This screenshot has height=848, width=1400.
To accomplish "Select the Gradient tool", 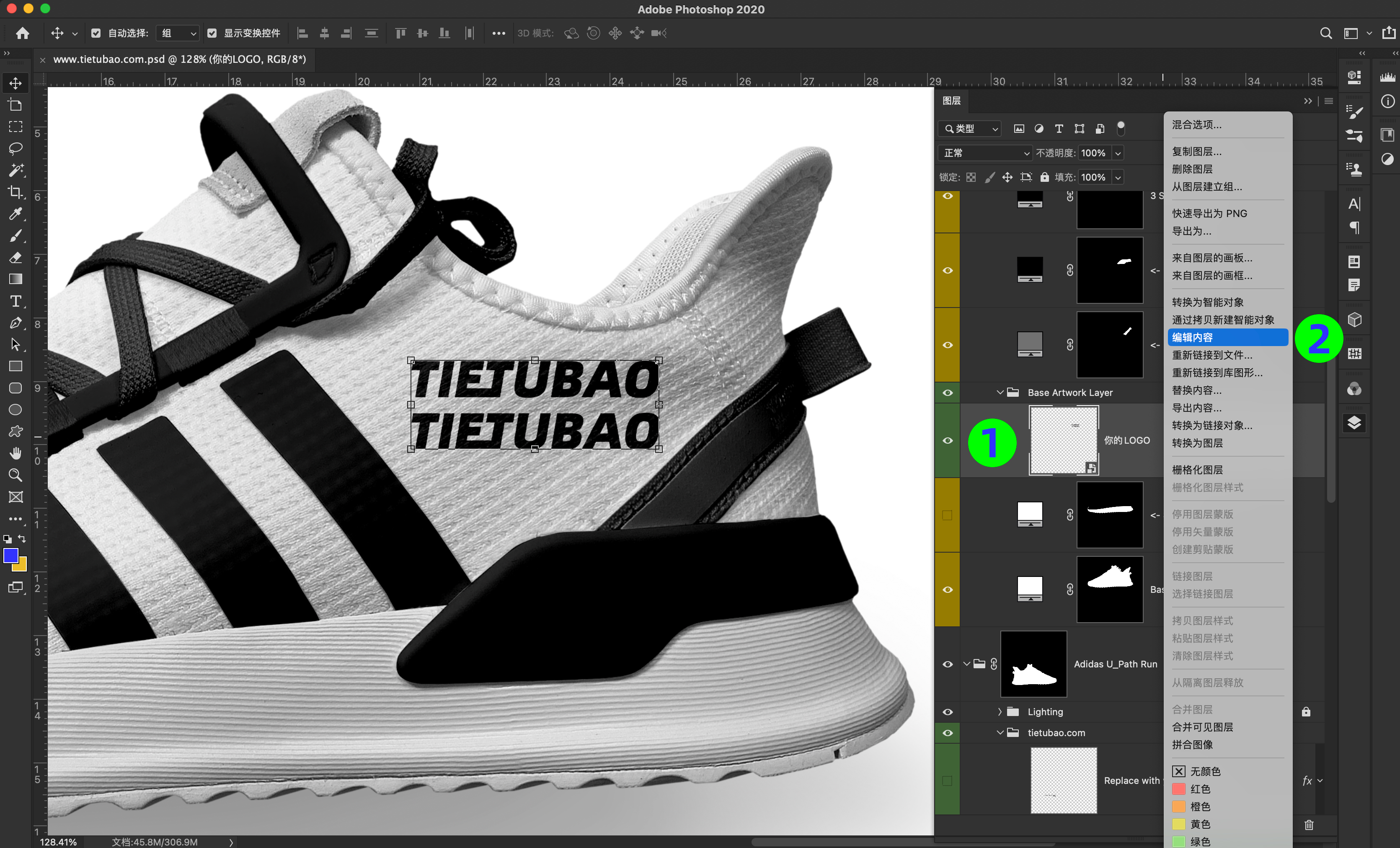I will 15,279.
